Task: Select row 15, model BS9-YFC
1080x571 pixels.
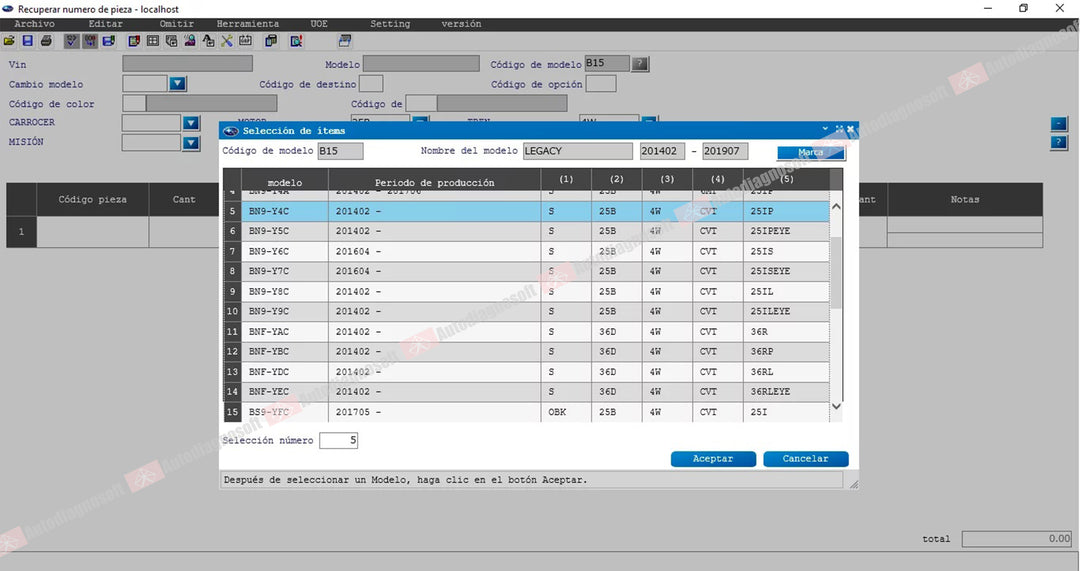Action: (x=526, y=412)
